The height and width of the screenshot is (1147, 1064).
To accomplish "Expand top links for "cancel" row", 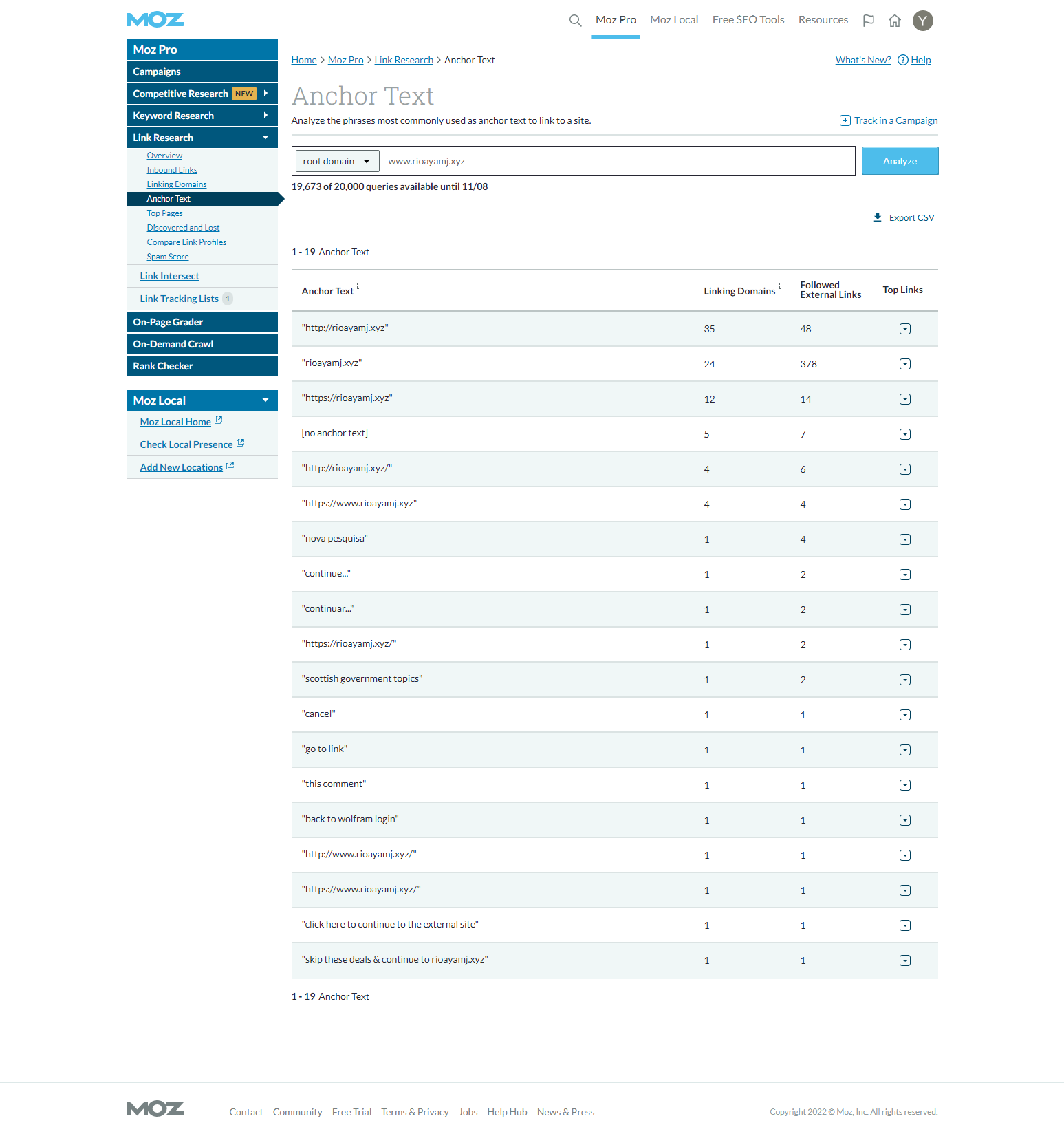I will pyautogui.click(x=905, y=715).
